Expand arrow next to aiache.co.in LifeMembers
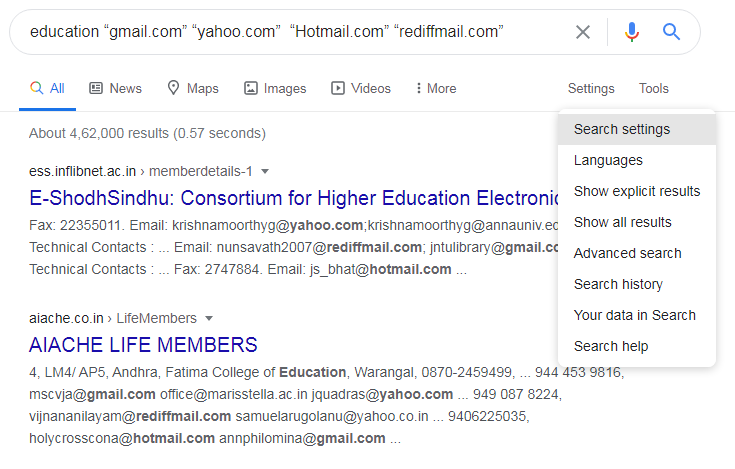This screenshot has height=469, width=735. click(x=209, y=319)
